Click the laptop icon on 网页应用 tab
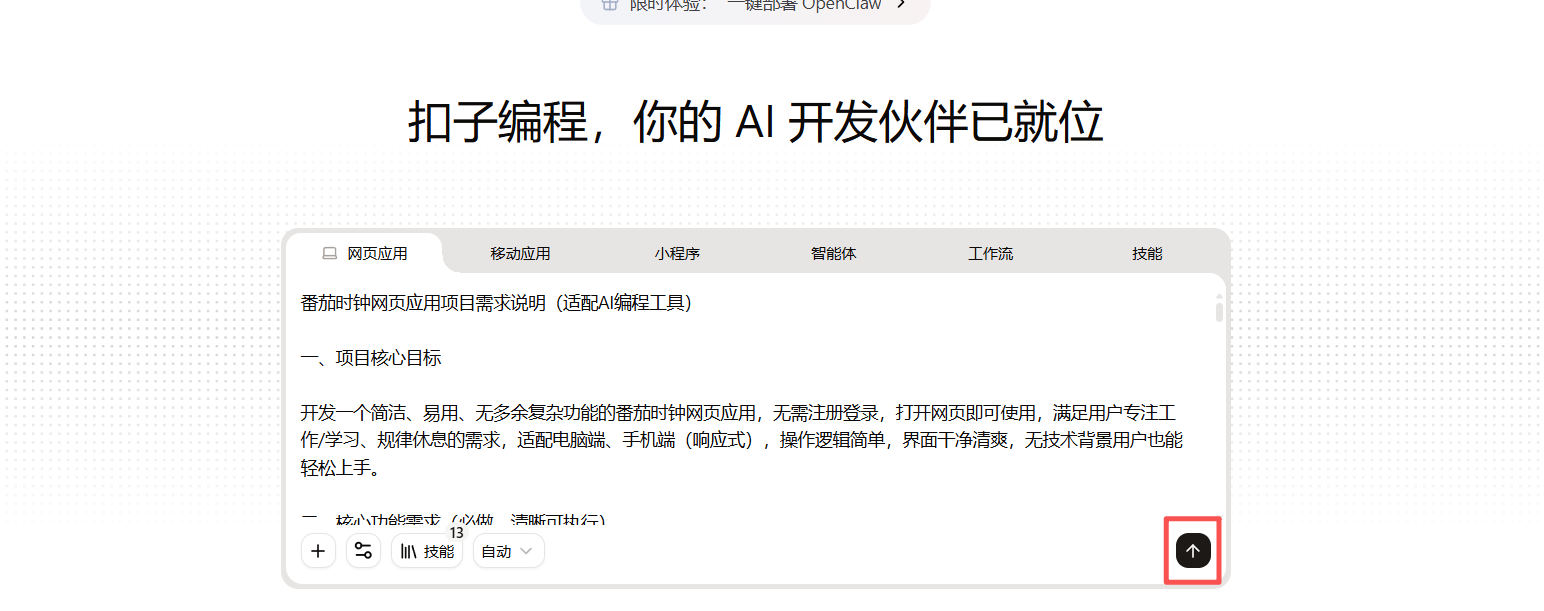Image resolution: width=1544 pixels, height=611 pixels. pyautogui.click(x=329, y=254)
